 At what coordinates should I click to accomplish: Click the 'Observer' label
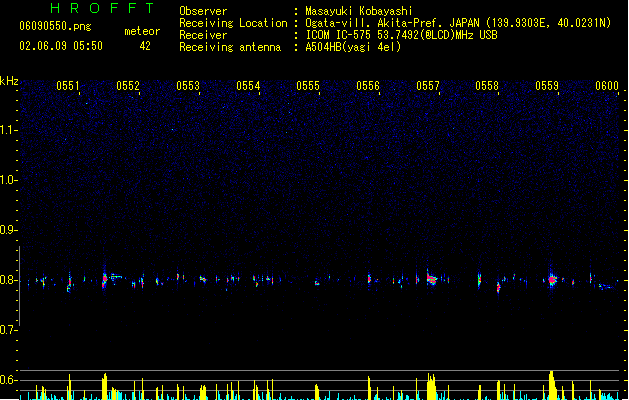[x=203, y=11]
